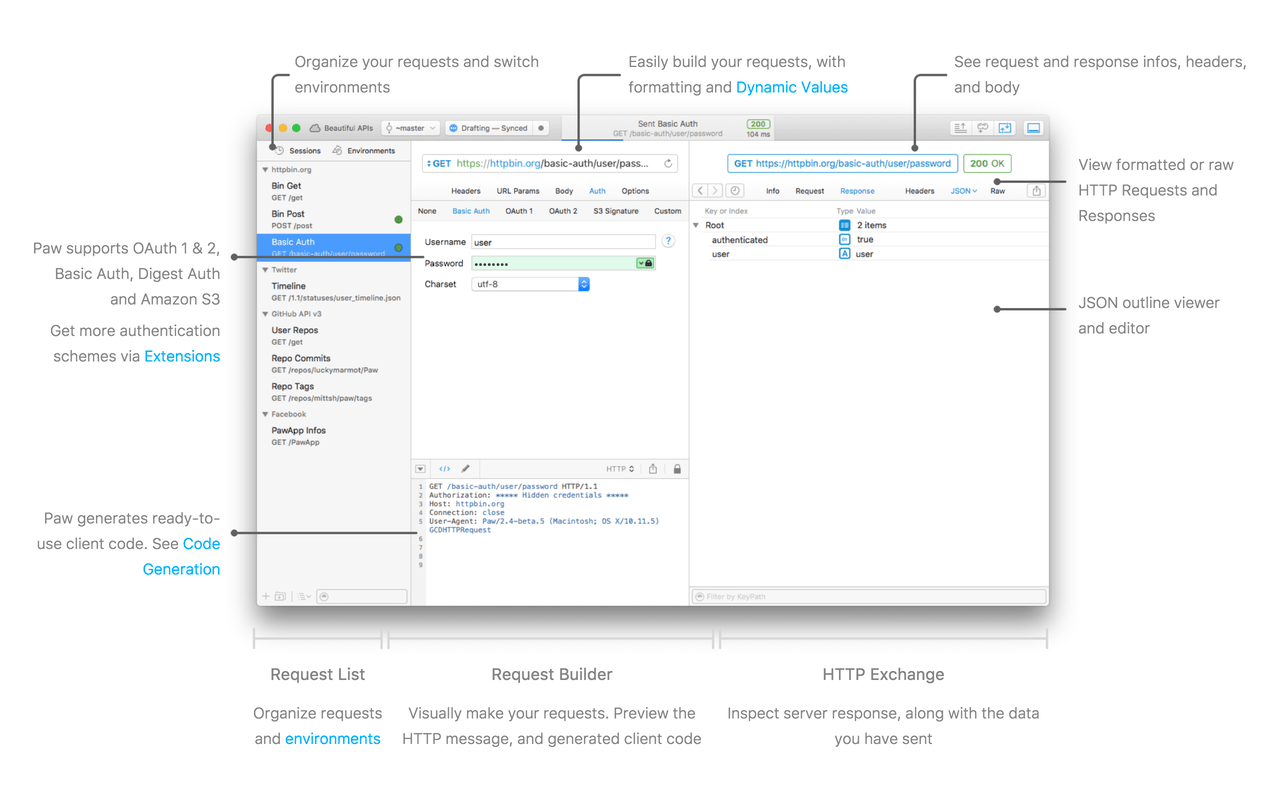
Task: Click the Environments icon in the sidebar
Action: click(337, 151)
